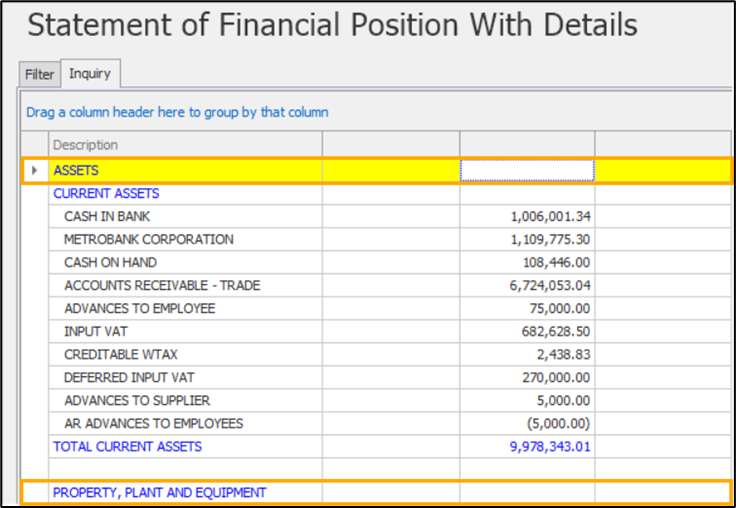Click the 682,628.50 value

(556, 331)
